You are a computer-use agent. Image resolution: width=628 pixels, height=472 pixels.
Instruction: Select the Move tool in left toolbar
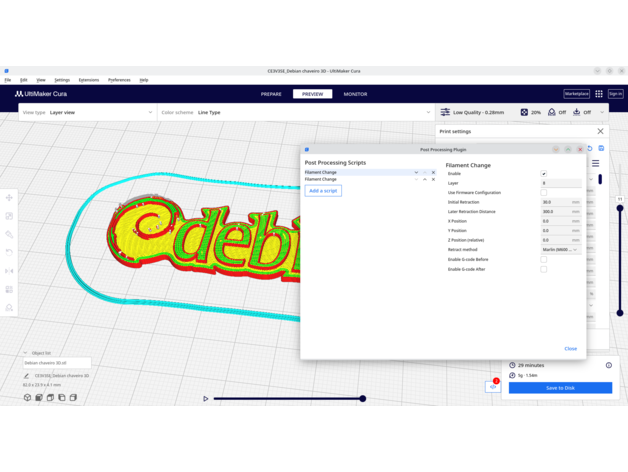click(x=9, y=198)
